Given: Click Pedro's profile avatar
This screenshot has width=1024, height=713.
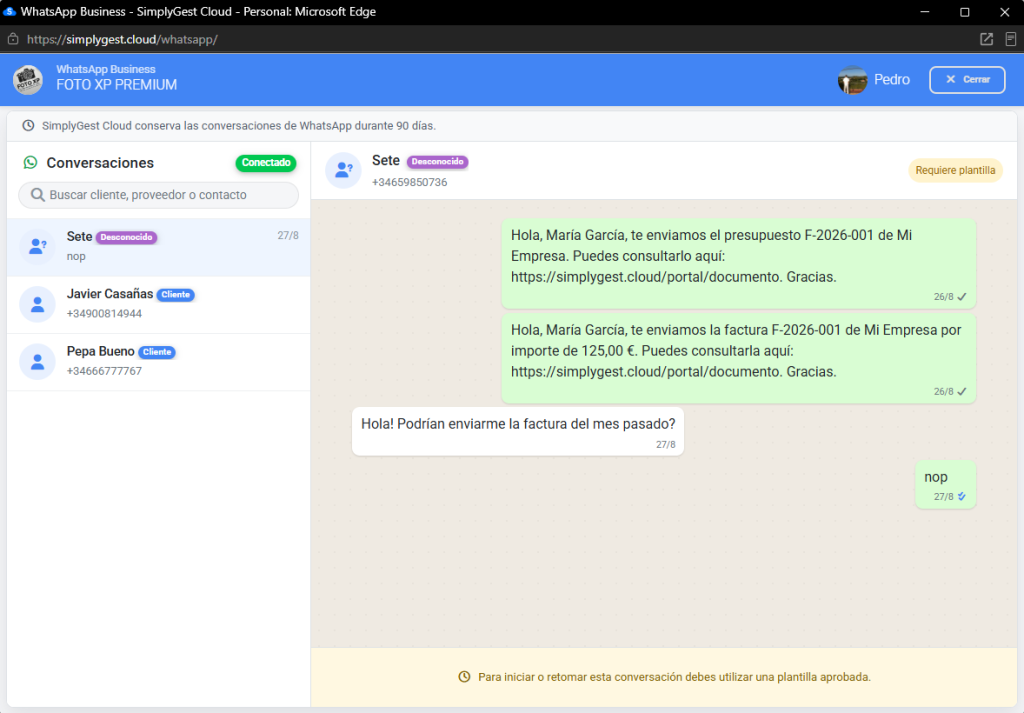Looking at the screenshot, I should pyautogui.click(x=852, y=80).
